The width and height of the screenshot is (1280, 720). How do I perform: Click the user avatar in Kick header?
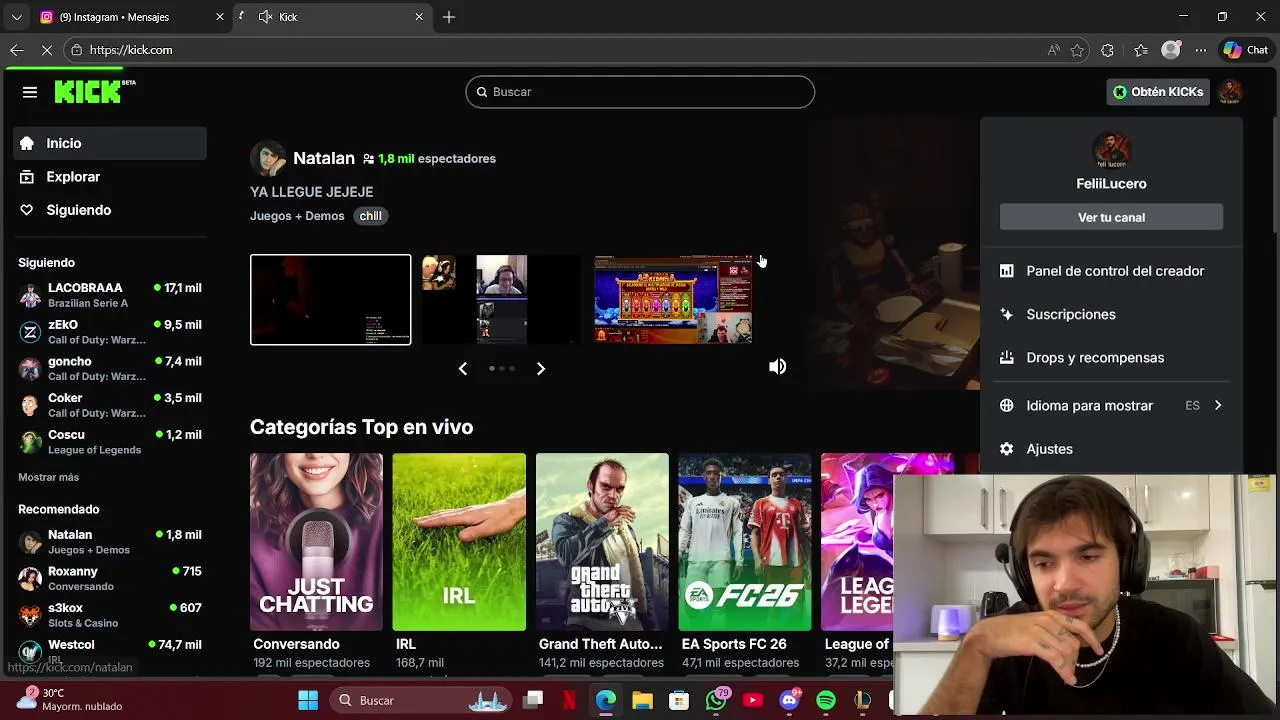coord(1230,92)
